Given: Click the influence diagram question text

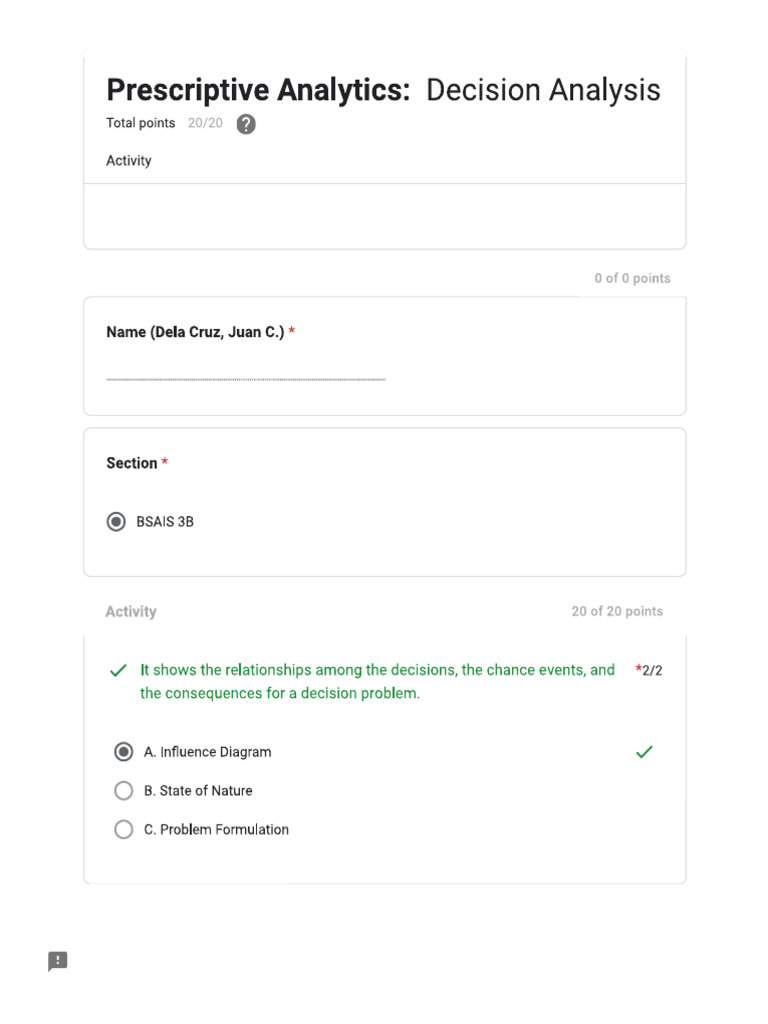Looking at the screenshot, I should (x=377, y=681).
